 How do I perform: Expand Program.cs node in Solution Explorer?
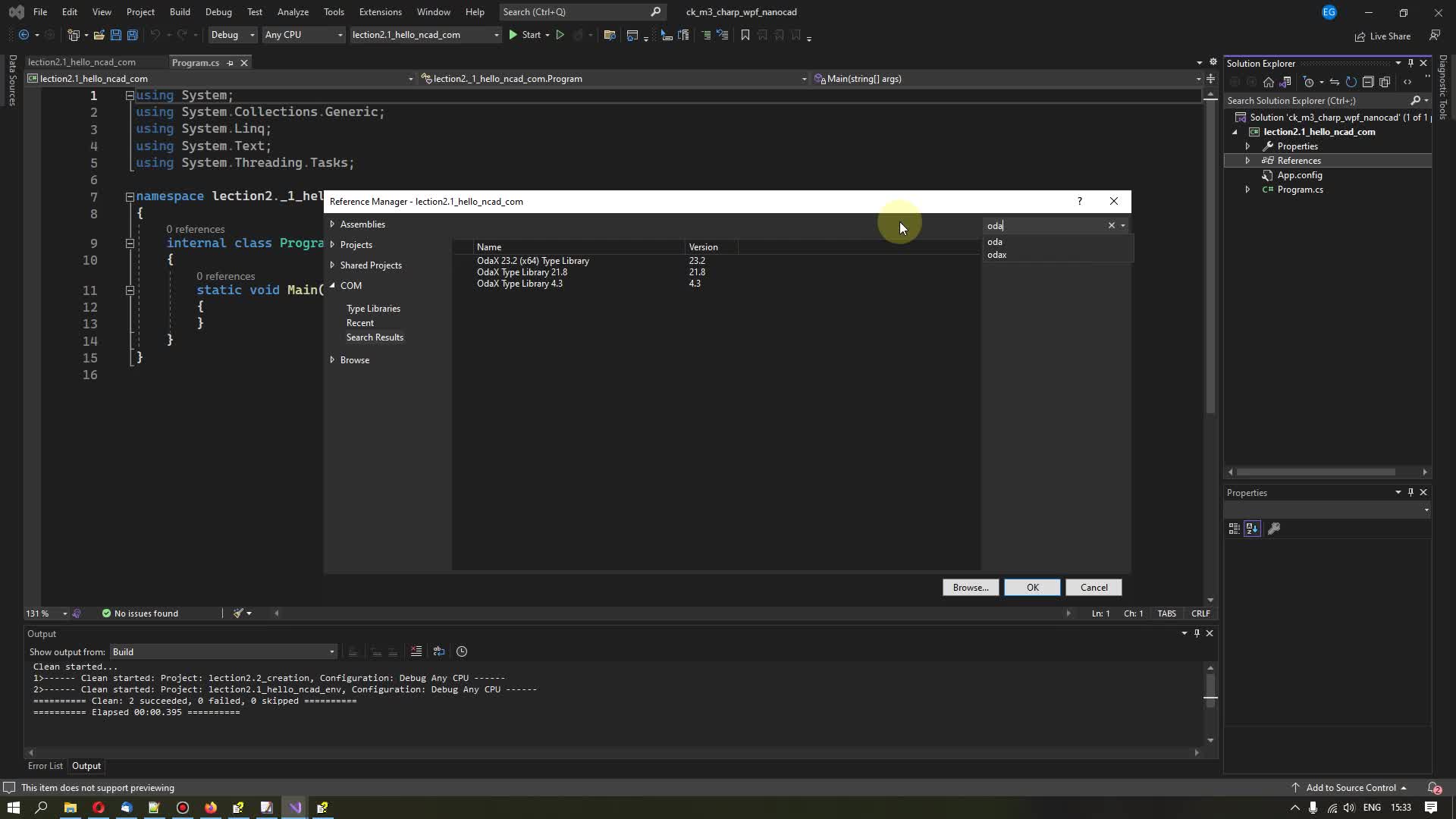tap(1247, 190)
